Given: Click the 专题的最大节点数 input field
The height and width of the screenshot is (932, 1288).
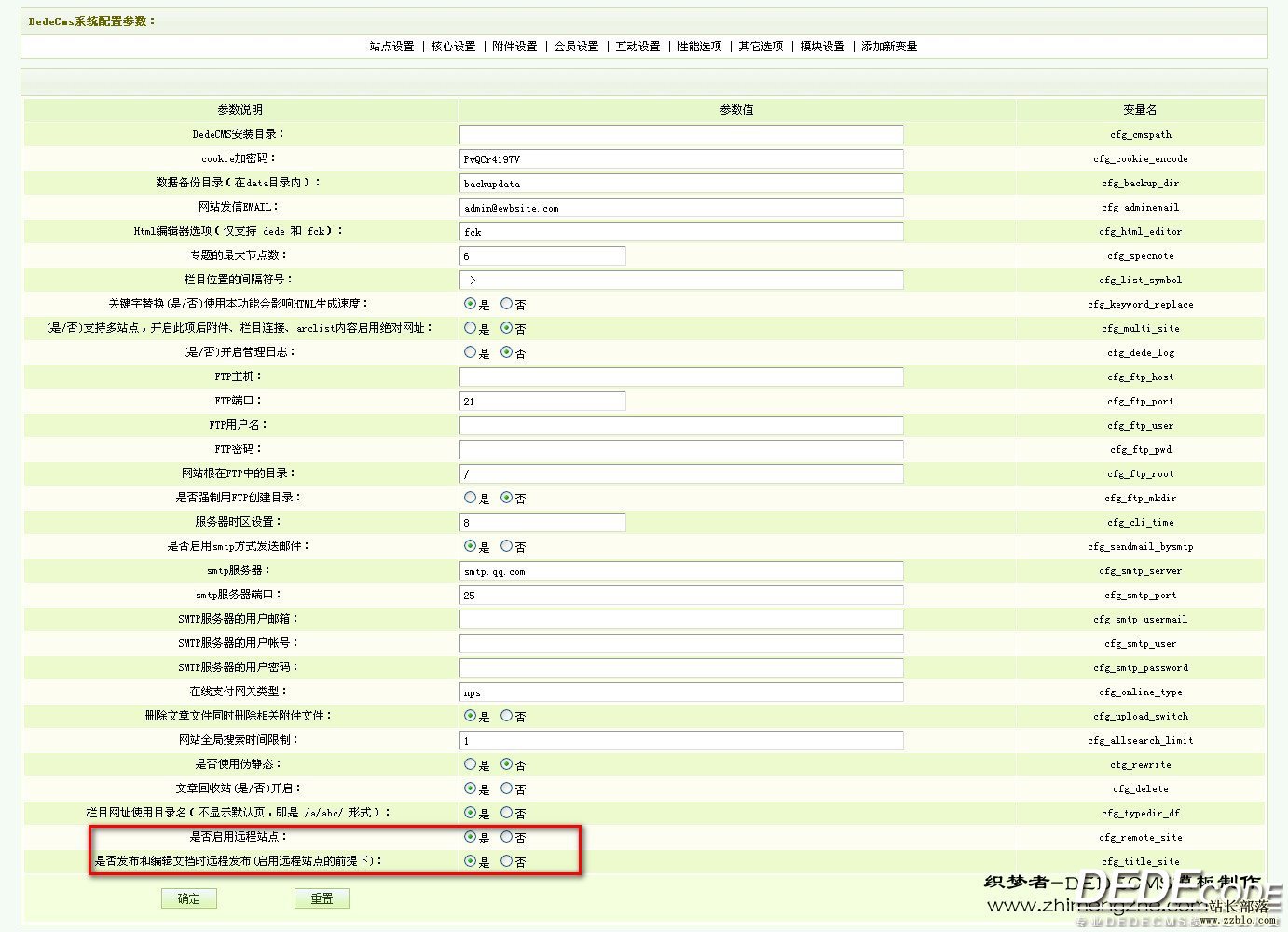Looking at the screenshot, I should coord(542,255).
